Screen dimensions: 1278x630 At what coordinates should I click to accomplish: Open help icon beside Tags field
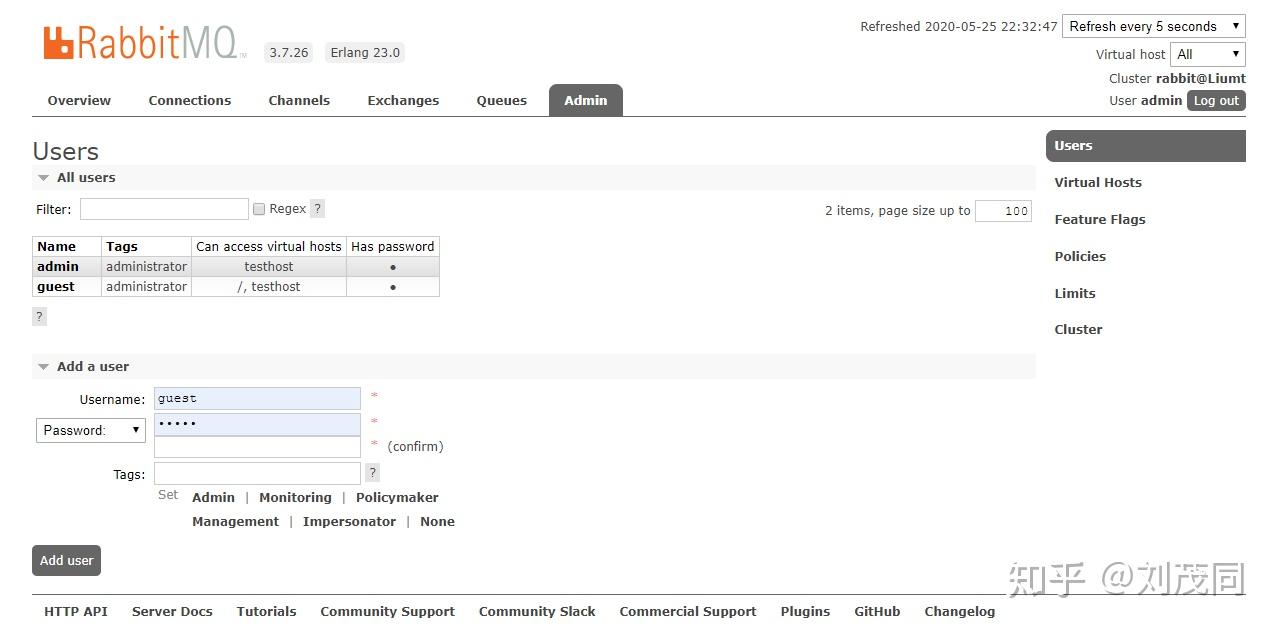coord(372,472)
